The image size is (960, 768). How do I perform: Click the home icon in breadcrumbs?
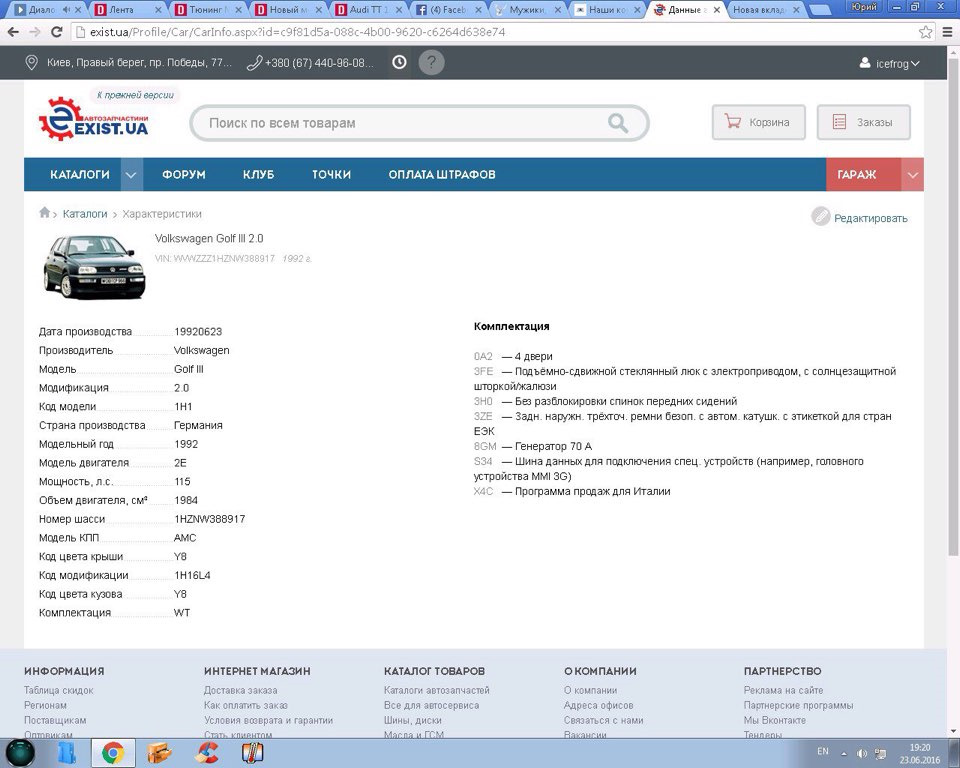[x=44, y=213]
